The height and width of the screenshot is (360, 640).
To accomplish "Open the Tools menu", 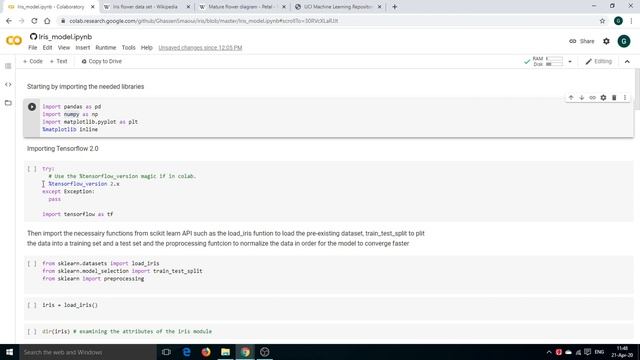I will (x=128, y=48).
